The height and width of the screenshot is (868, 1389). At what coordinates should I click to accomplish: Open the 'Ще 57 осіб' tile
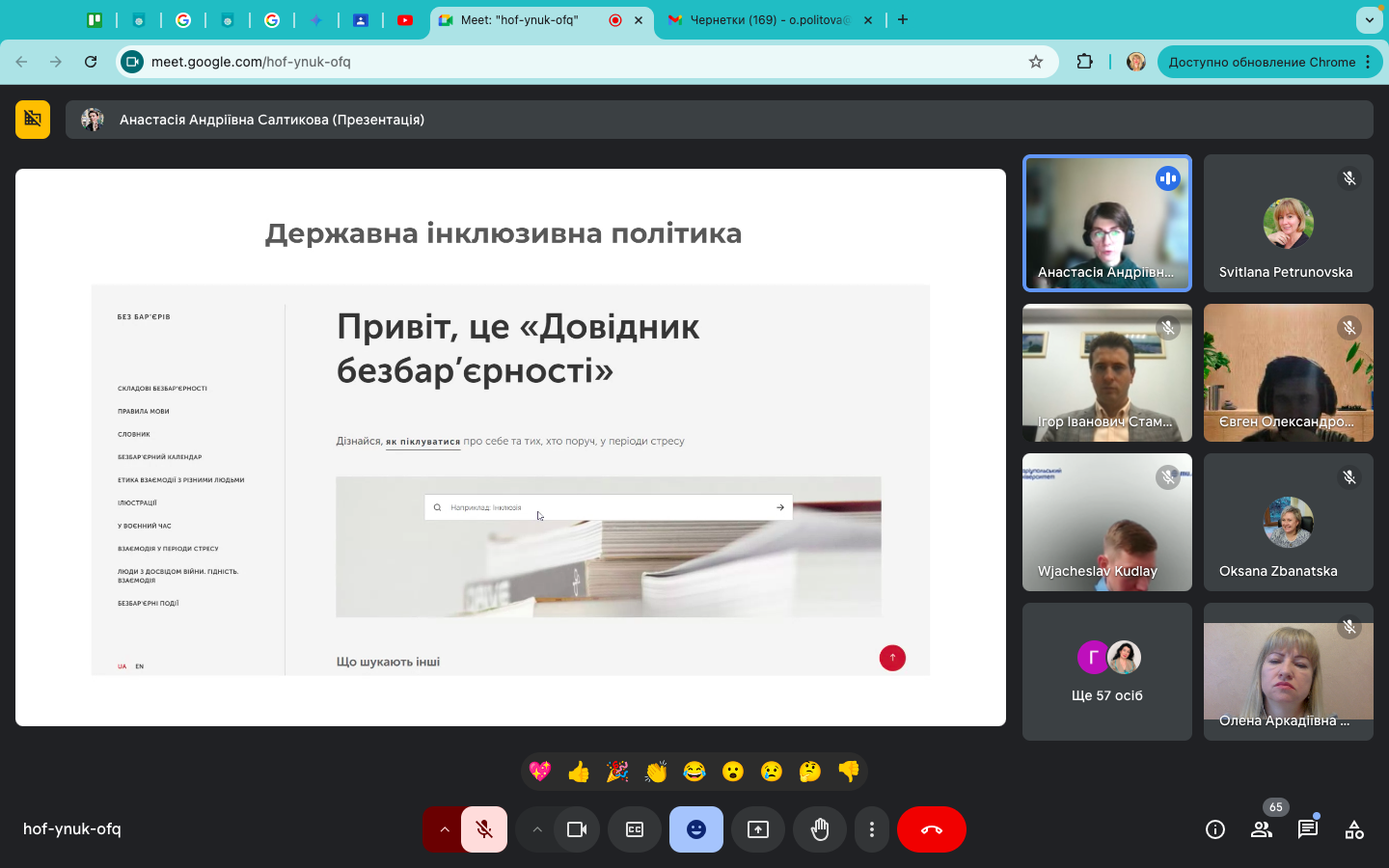[1106, 672]
